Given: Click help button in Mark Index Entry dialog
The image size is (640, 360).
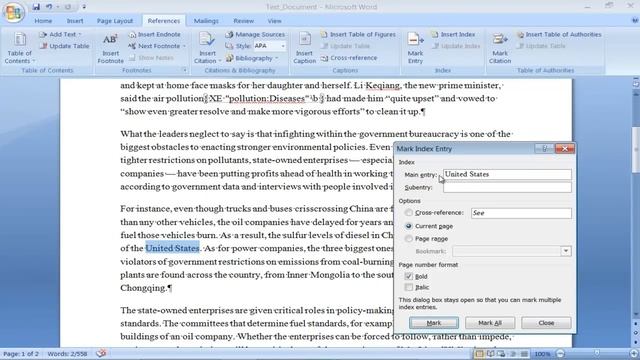Looking at the screenshot, I should 544,149.
